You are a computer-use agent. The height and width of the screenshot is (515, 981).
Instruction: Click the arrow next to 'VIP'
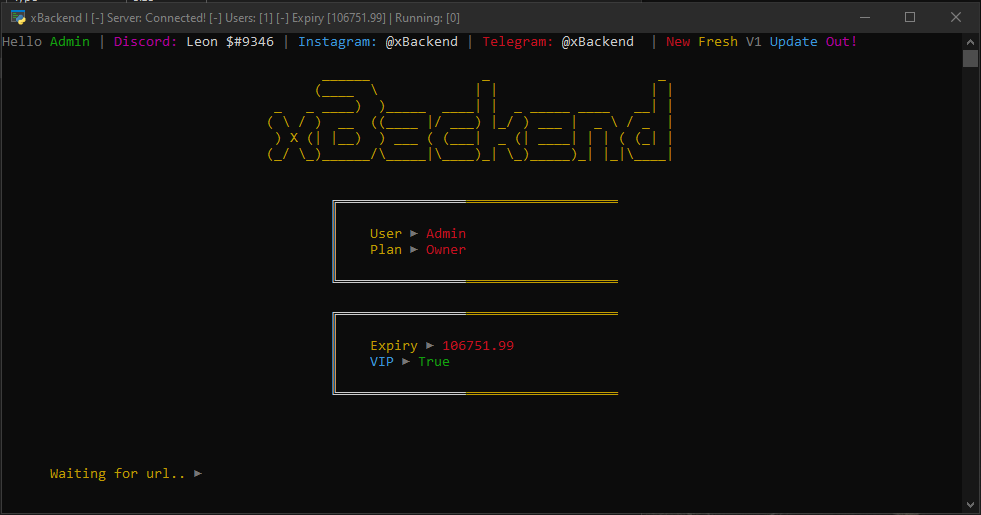click(406, 362)
